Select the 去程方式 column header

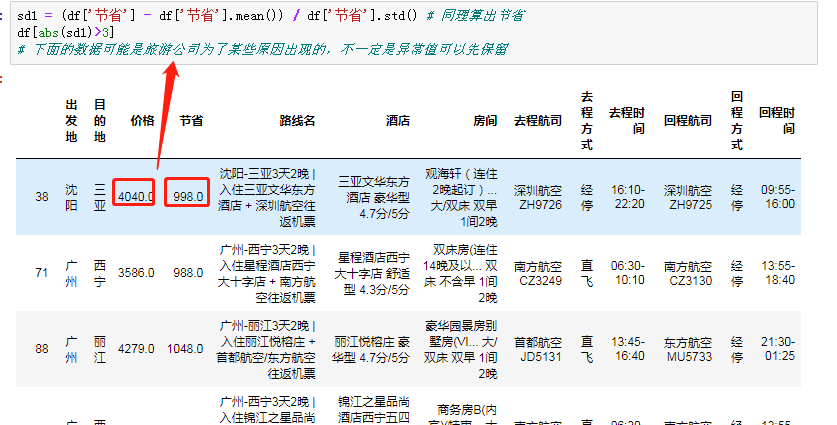point(587,121)
